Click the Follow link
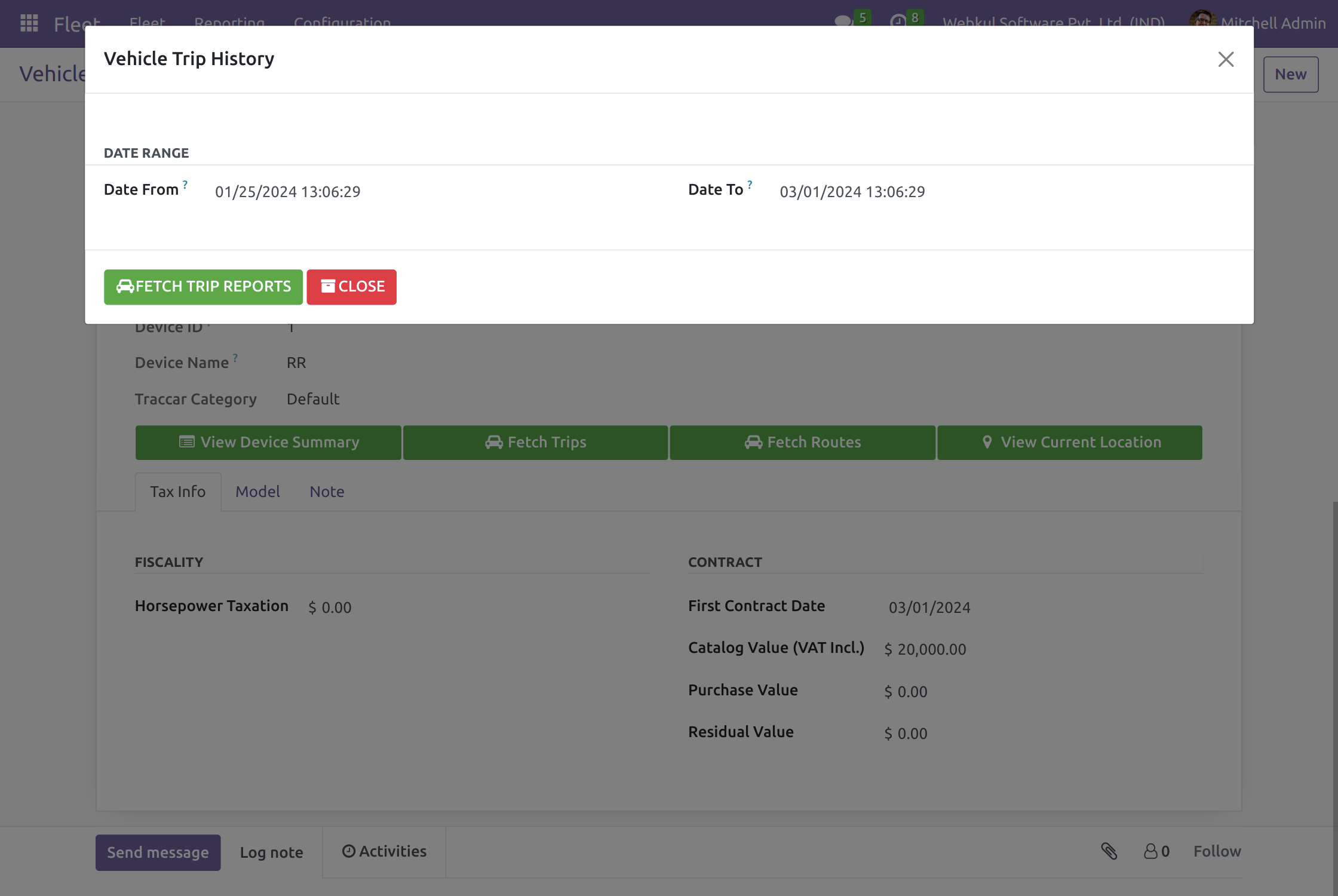Image resolution: width=1338 pixels, height=896 pixels. point(1217,851)
